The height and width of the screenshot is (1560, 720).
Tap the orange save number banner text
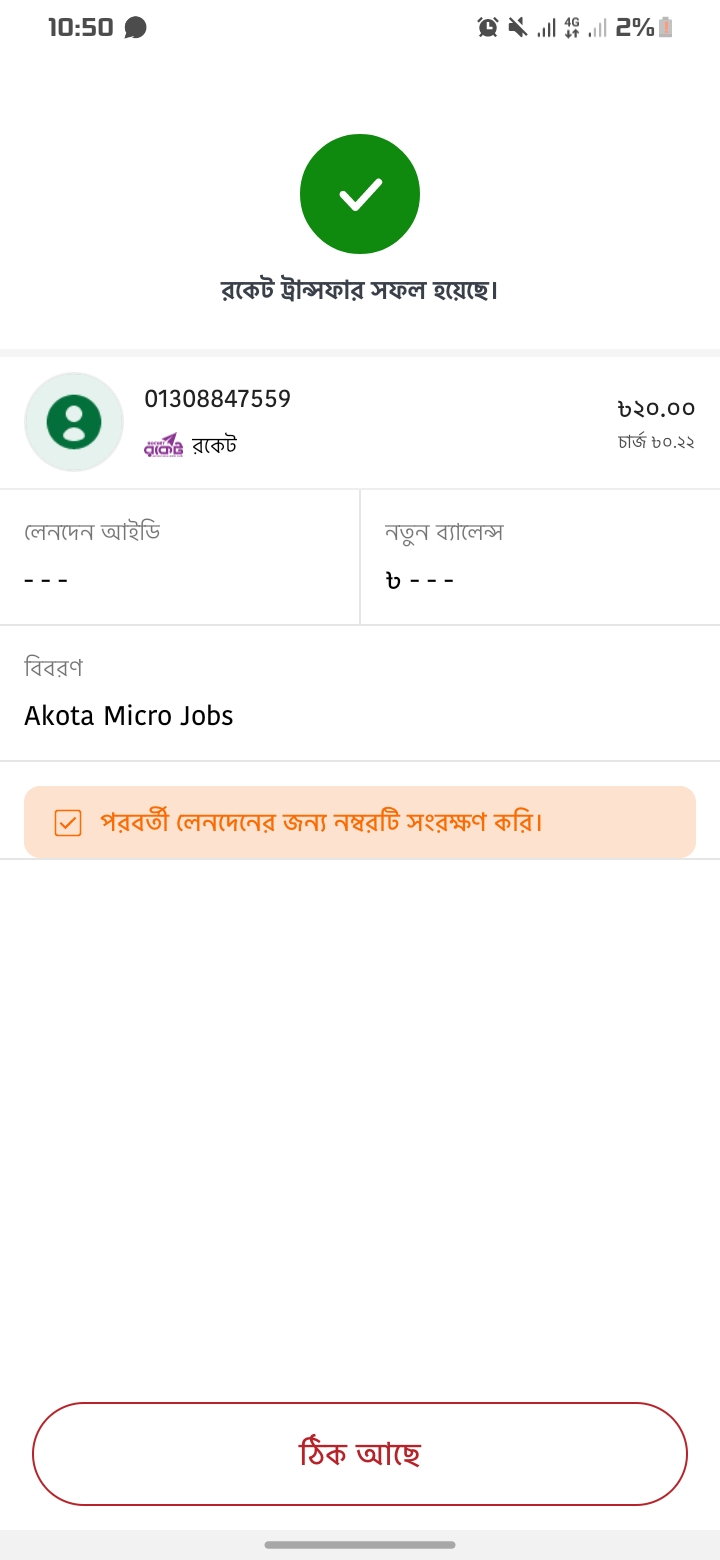[321, 822]
